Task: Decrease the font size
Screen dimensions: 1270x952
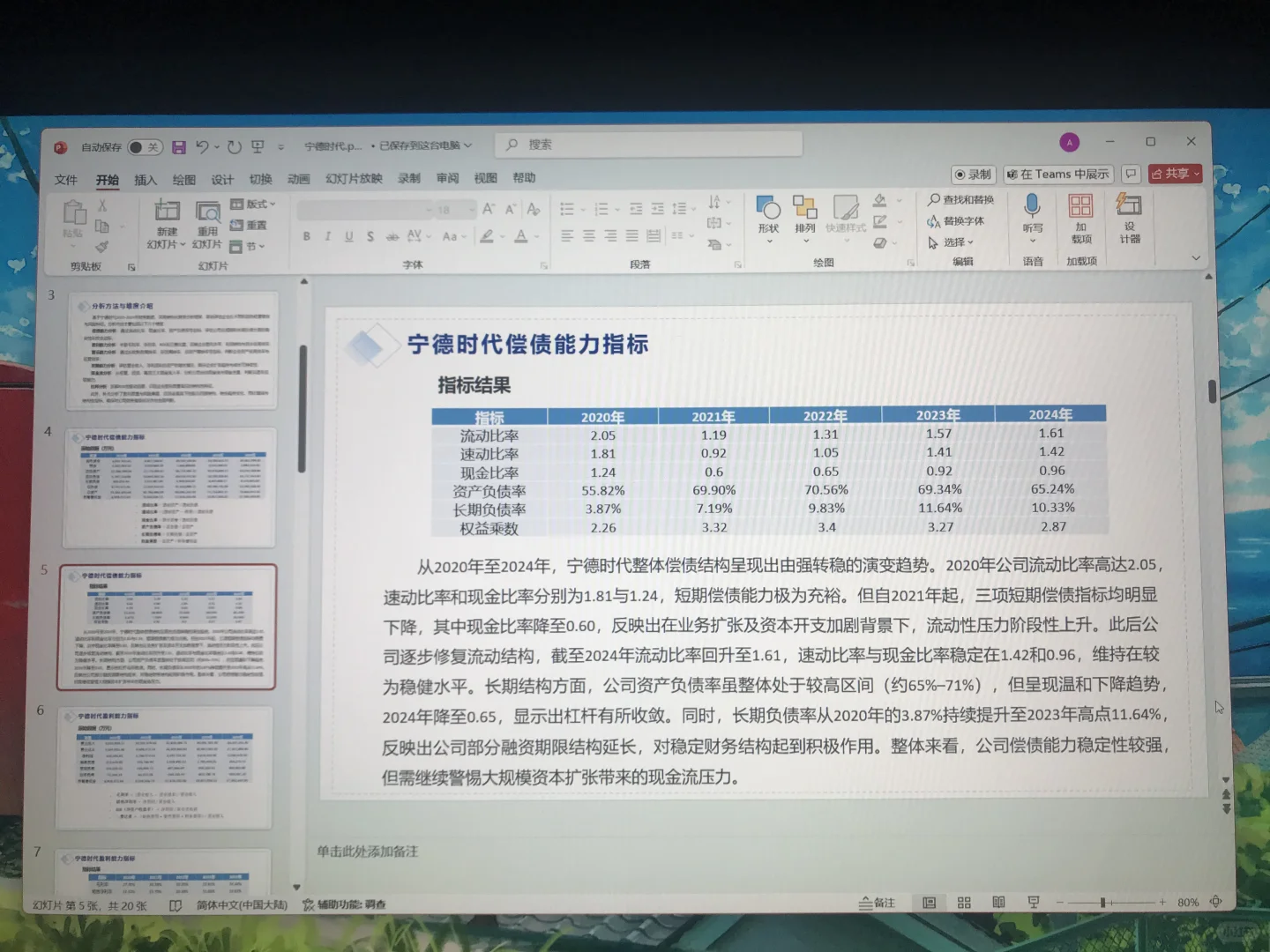Action: 511,209
